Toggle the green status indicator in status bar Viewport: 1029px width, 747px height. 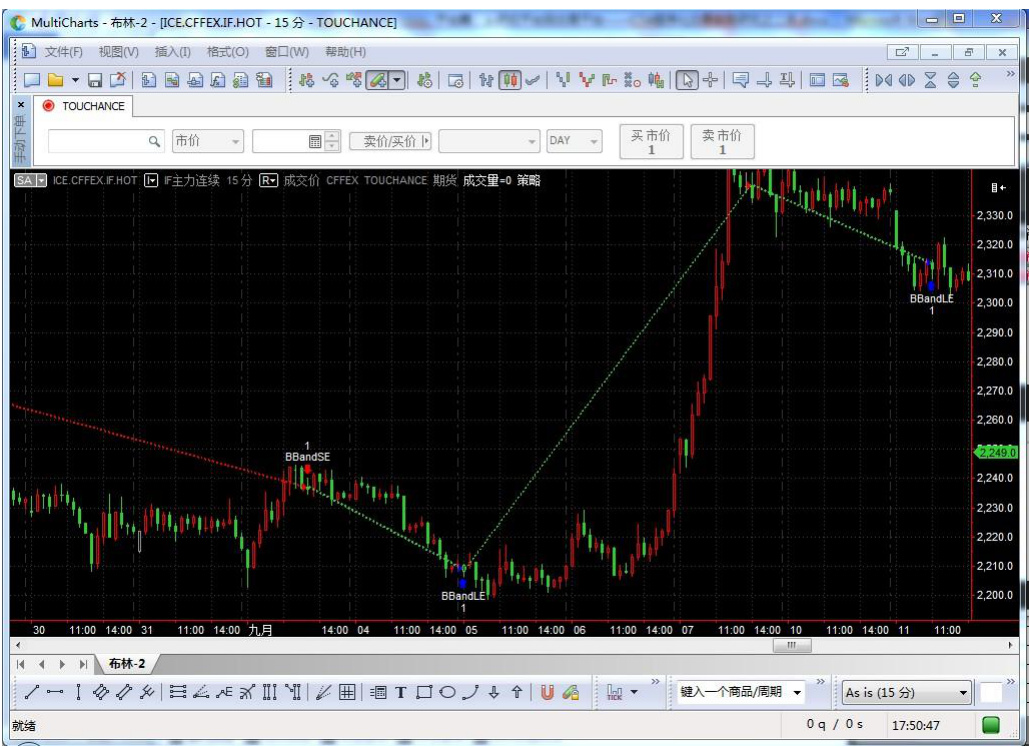click(x=991, y=724)
